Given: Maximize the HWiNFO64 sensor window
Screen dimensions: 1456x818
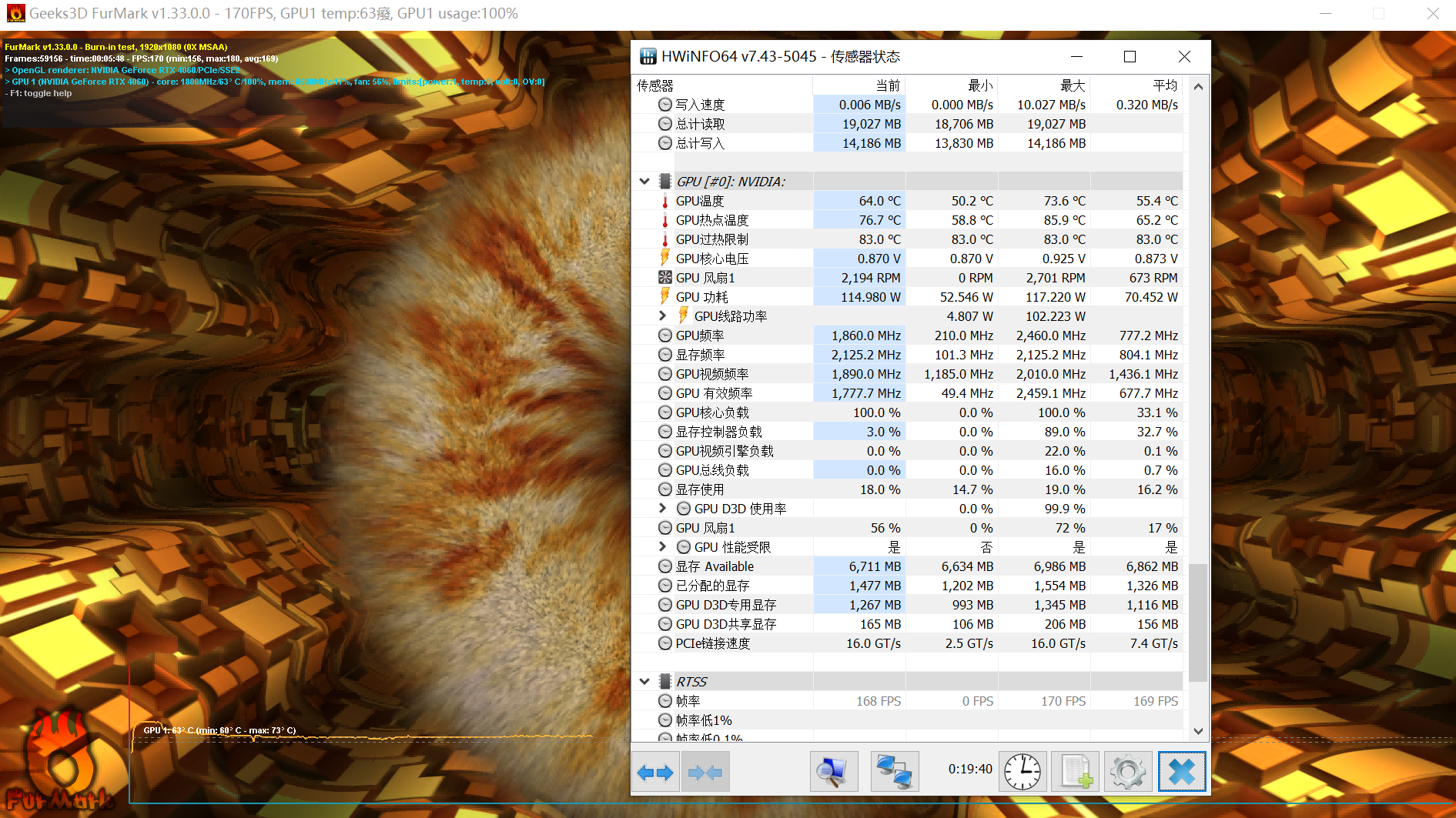Looking at the screenshot, I should (1130, 56).
